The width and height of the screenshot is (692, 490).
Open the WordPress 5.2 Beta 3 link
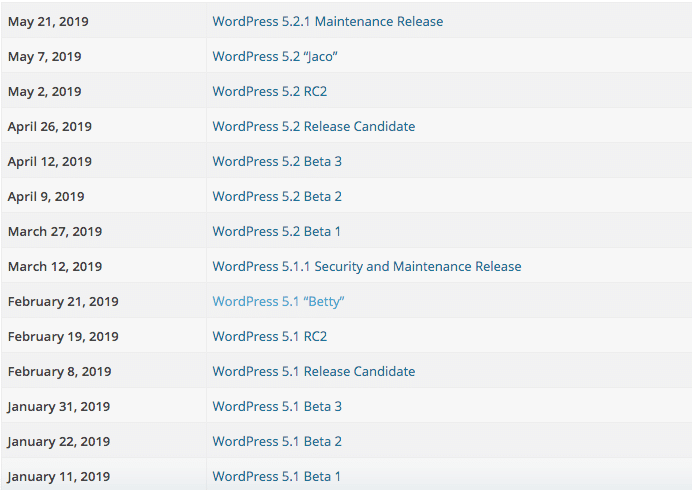[276, 161]
